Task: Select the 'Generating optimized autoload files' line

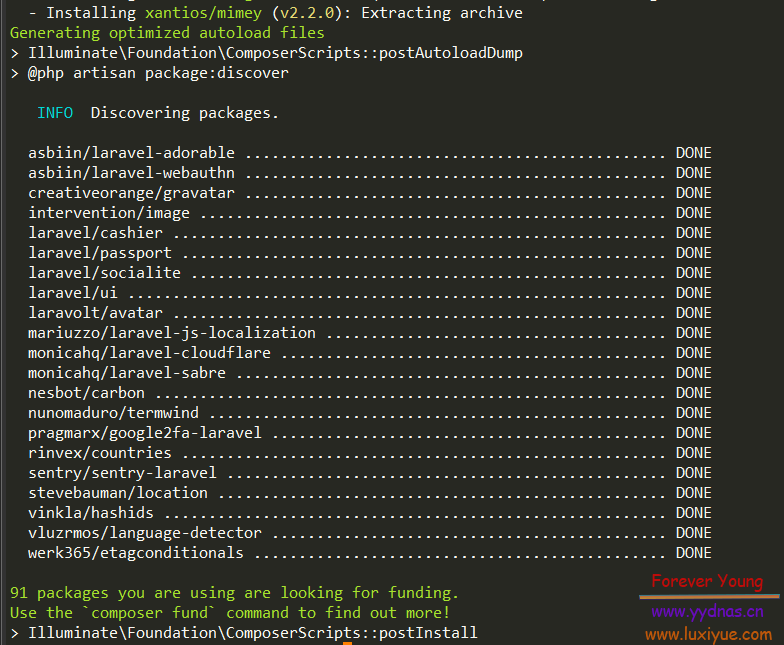Action: (167, 33)
